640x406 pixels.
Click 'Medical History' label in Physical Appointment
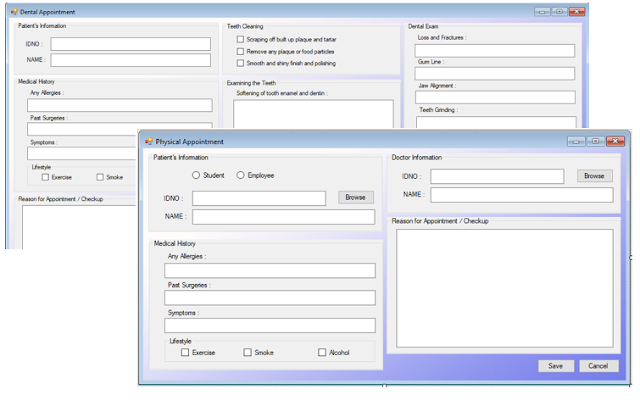[175, 243]
